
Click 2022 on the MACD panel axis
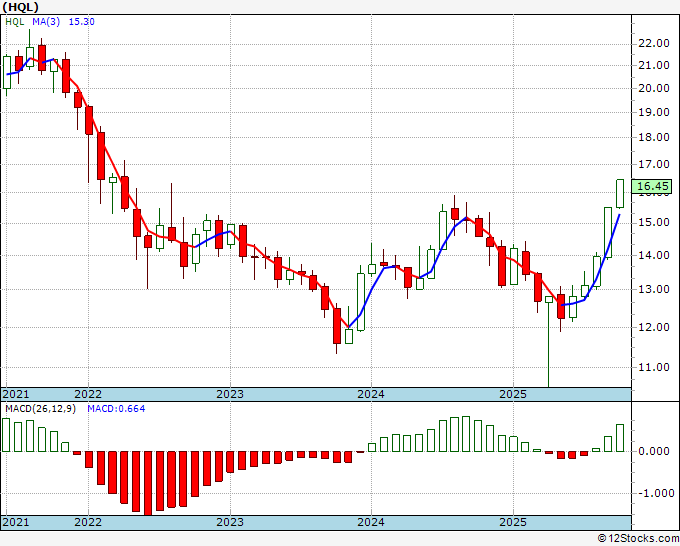(x=88, y=522)
